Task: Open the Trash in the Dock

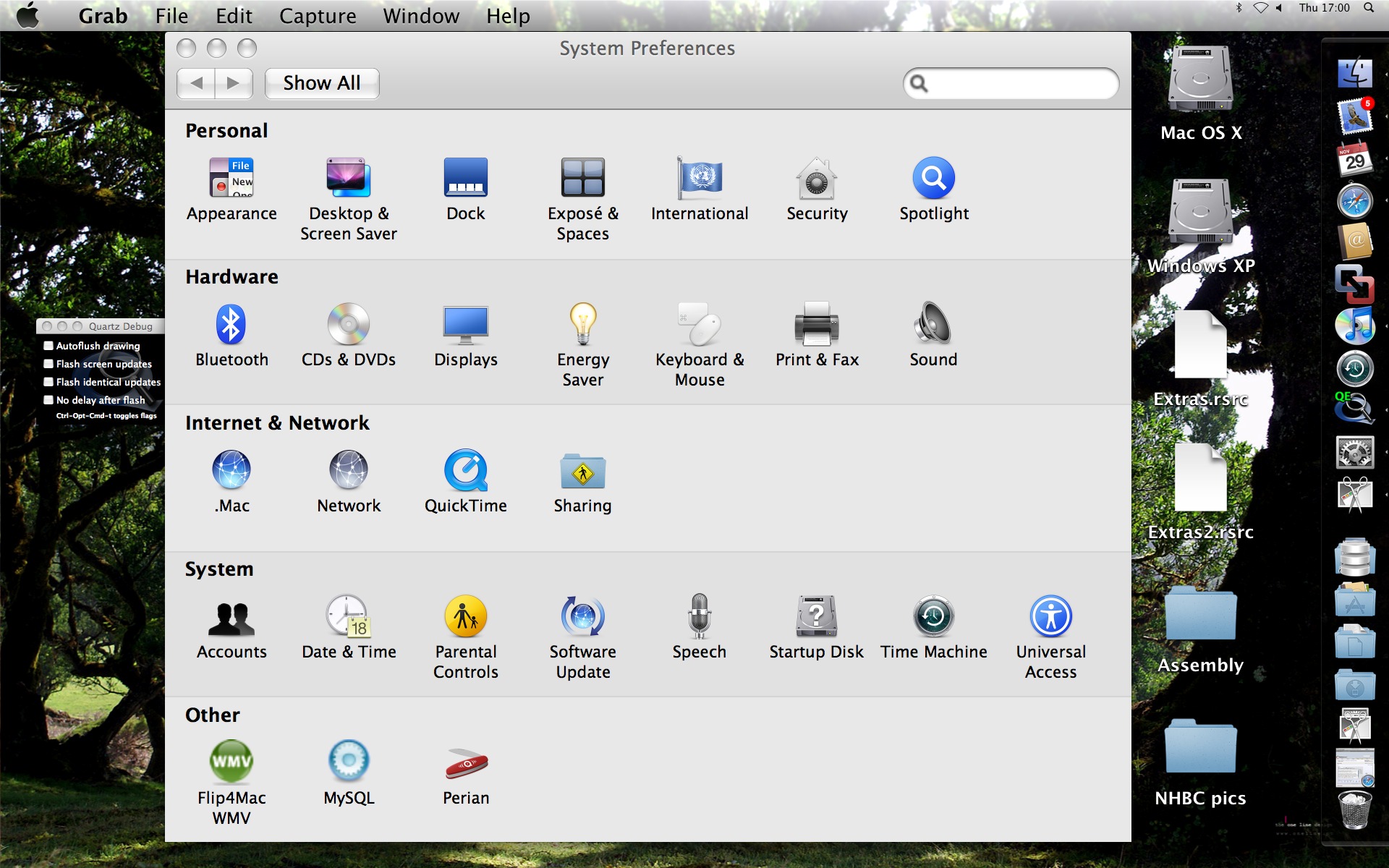Action: tap(1354, 810)
